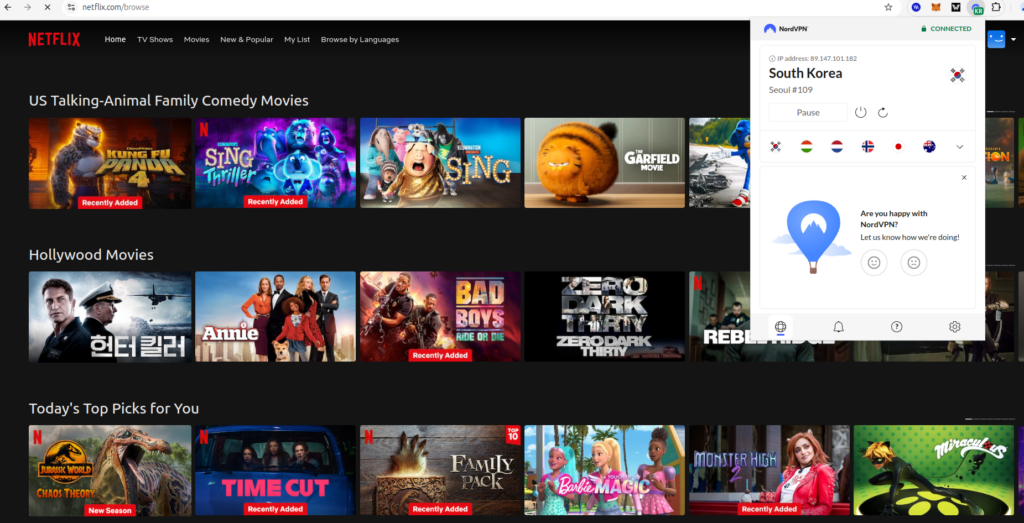Connect to Netherlands via its flag
The width and height of the screenshot is (1024, 523).
(837, 146)
